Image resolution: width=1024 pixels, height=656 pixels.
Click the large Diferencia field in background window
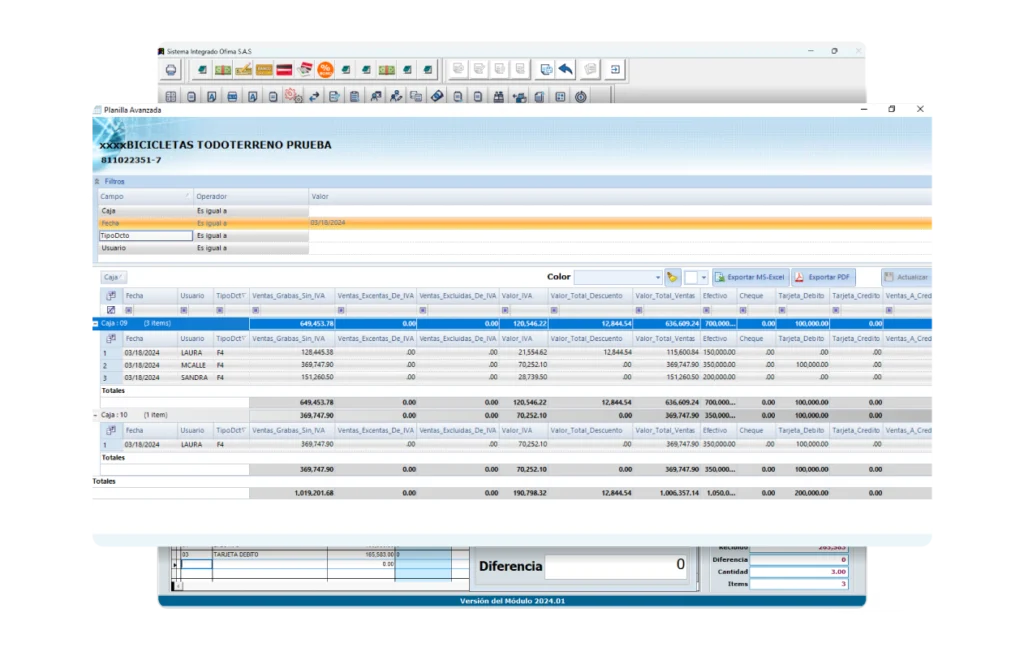(x=617, y=566)
